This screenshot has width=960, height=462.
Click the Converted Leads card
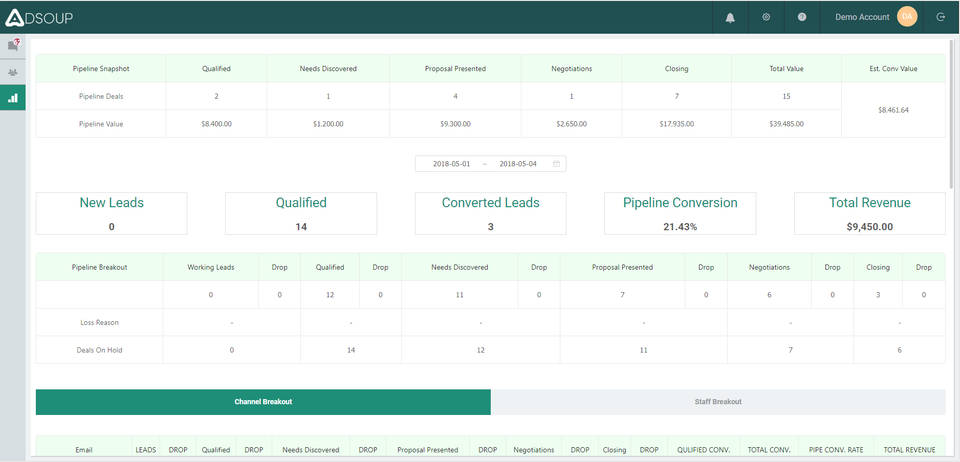[490, 213]
